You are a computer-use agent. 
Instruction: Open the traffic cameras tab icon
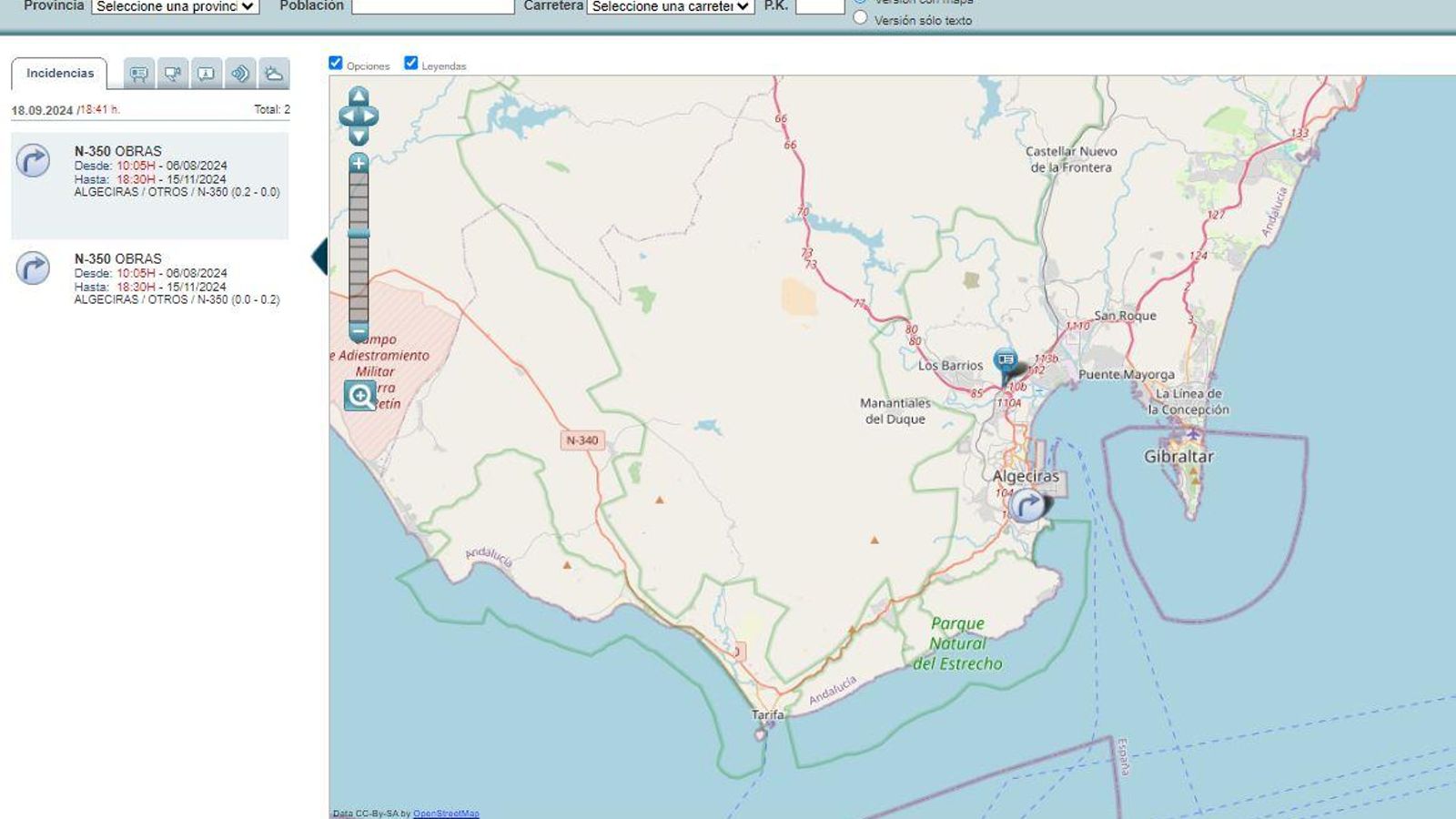pos(173,74)
